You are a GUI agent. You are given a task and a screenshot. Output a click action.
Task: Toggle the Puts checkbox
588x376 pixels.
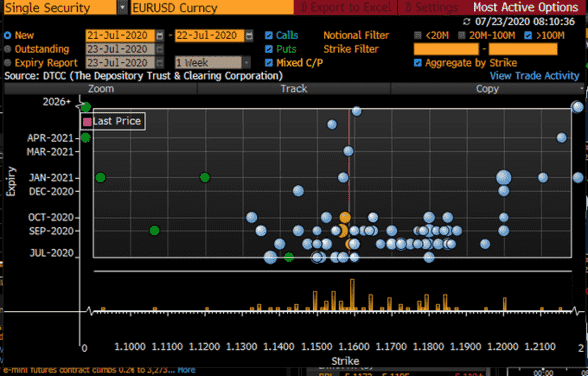click(268, 49)
